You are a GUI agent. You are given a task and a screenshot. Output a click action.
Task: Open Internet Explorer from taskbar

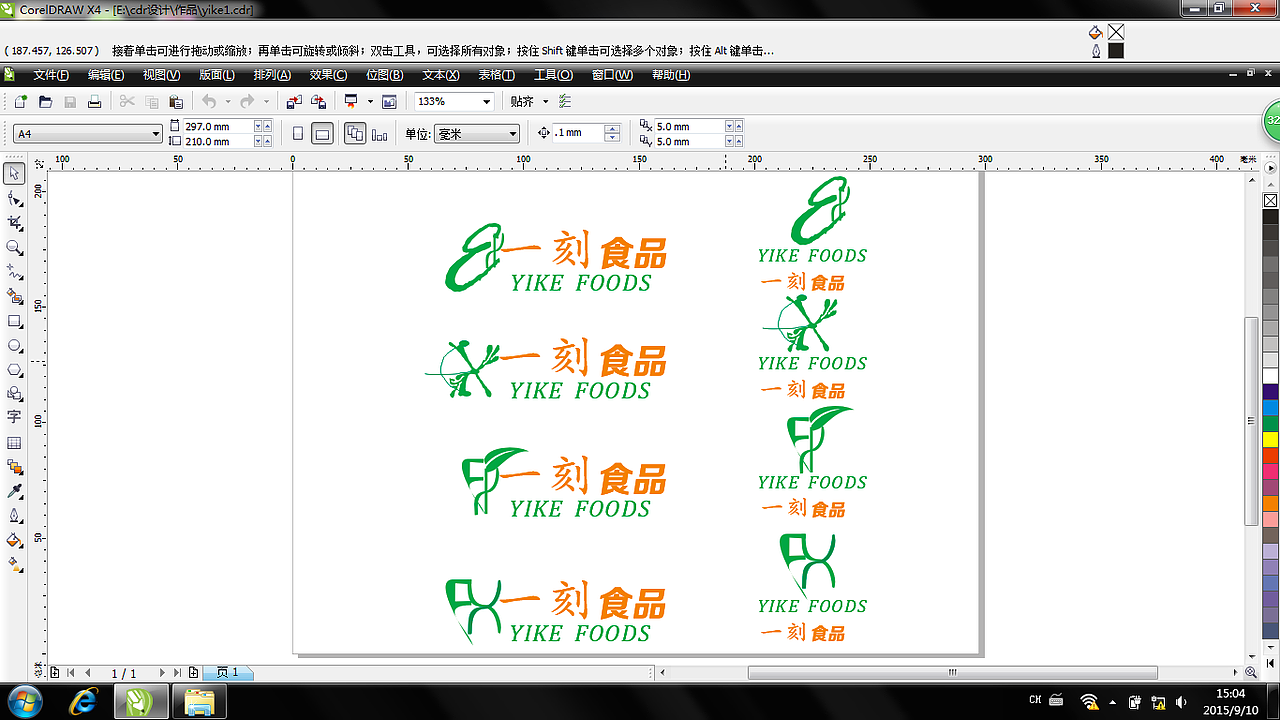click(84, 702)
